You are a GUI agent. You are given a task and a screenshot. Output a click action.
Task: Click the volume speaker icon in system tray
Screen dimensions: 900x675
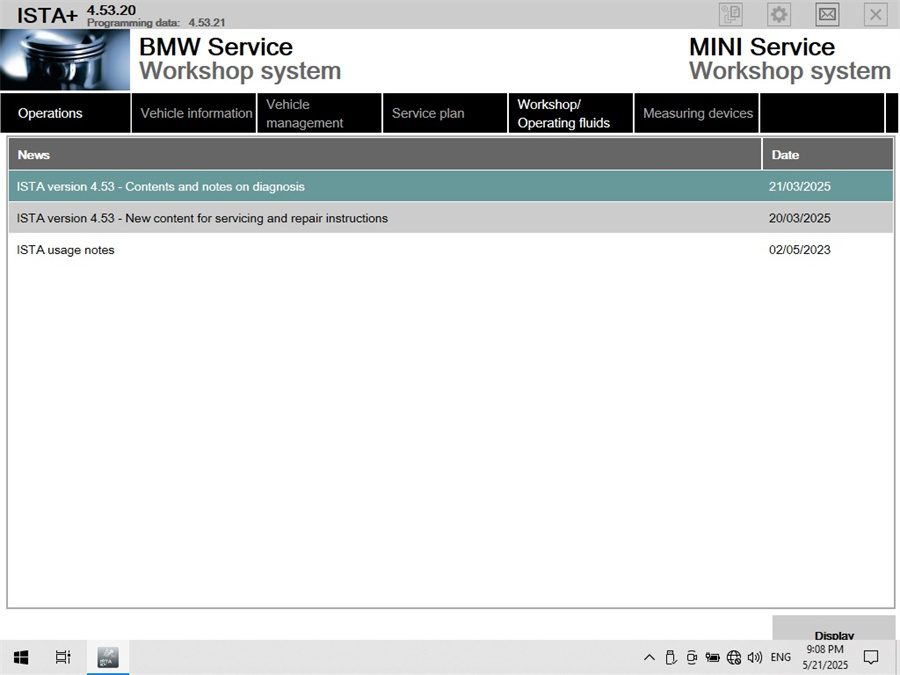[755, 657]
